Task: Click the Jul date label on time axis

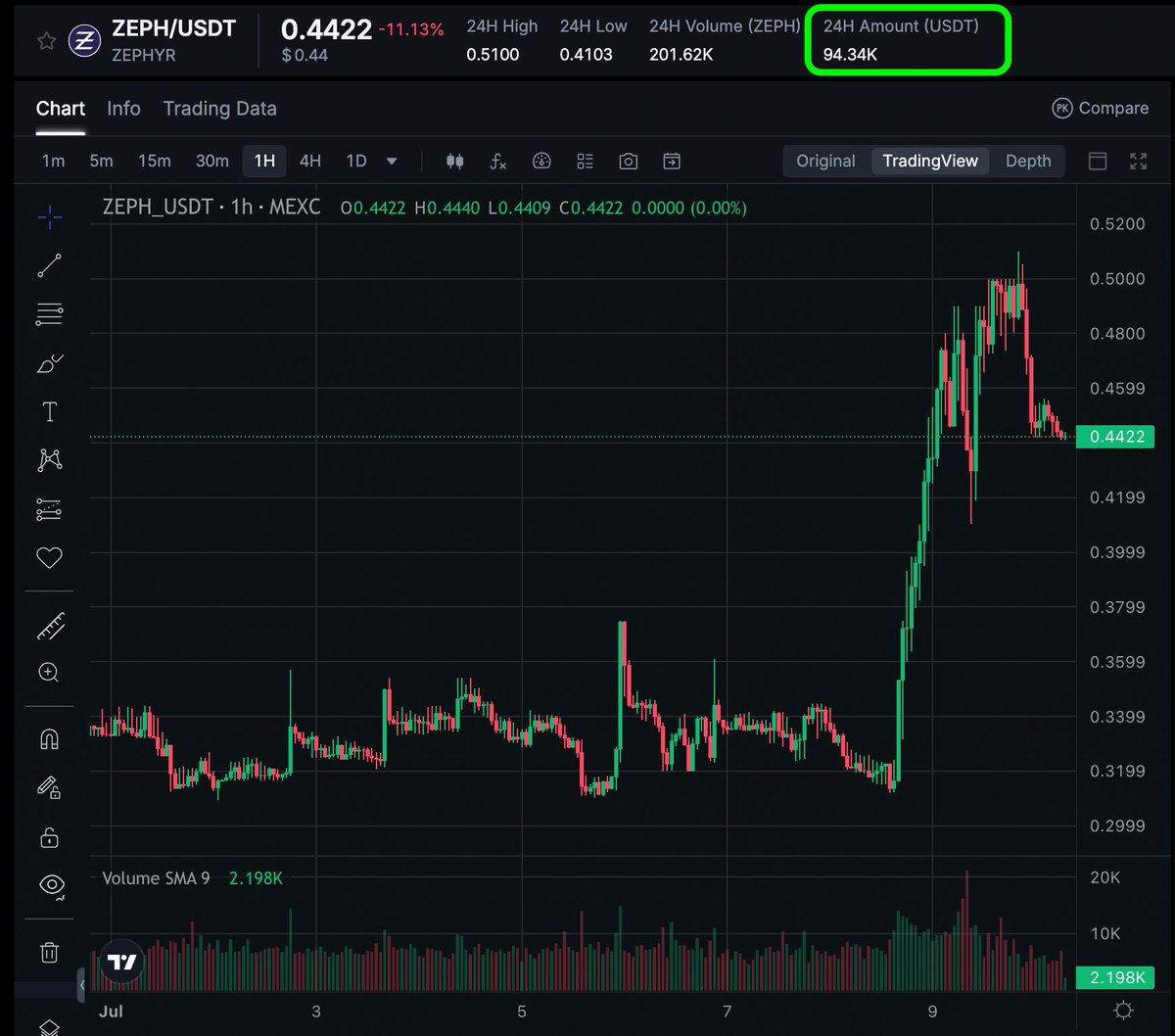Action: [x=111, y=1012]
